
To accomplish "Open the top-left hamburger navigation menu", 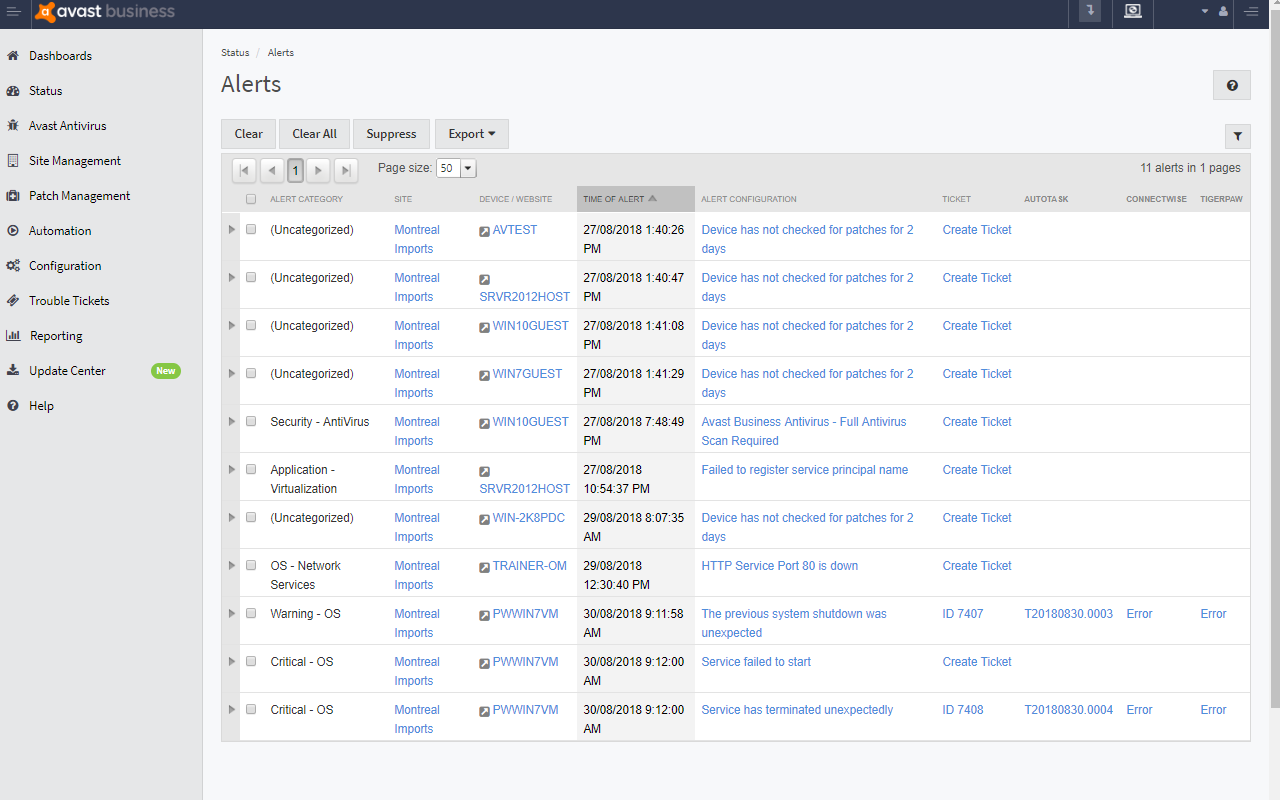I will [x=14, y=13].
